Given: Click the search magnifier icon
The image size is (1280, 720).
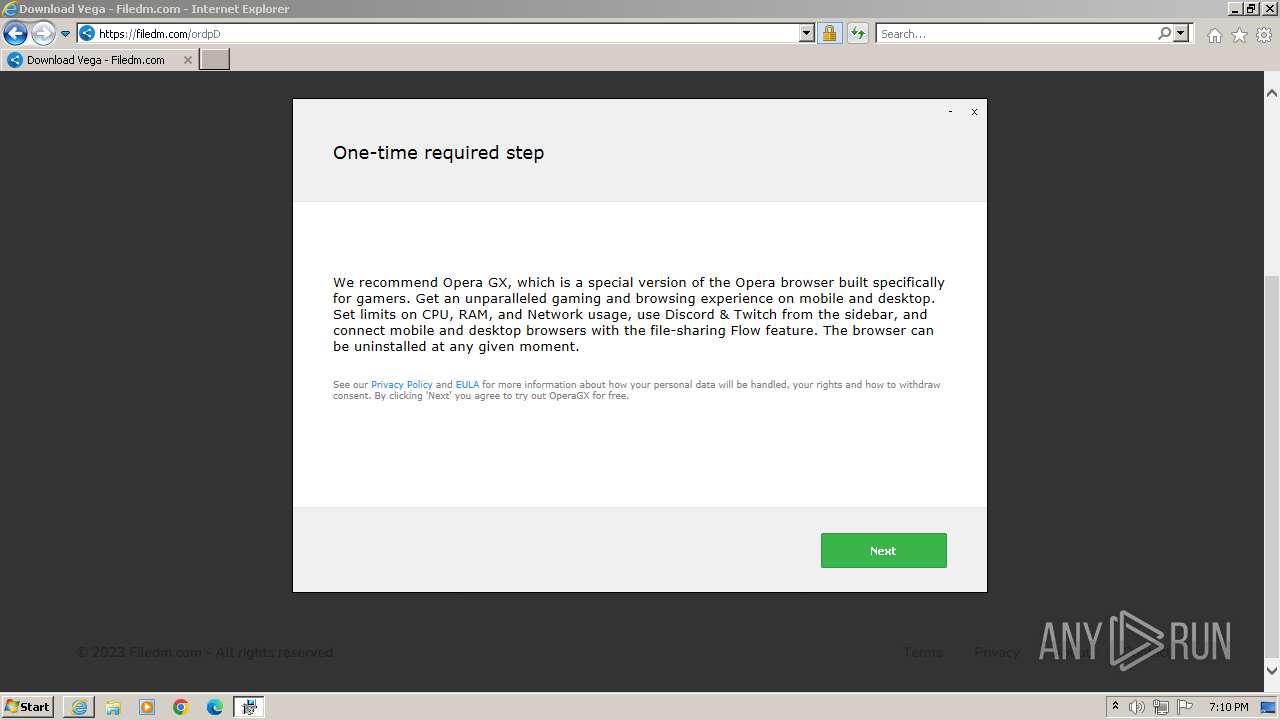Looking at the screenshot, I should pos(1164,34).
